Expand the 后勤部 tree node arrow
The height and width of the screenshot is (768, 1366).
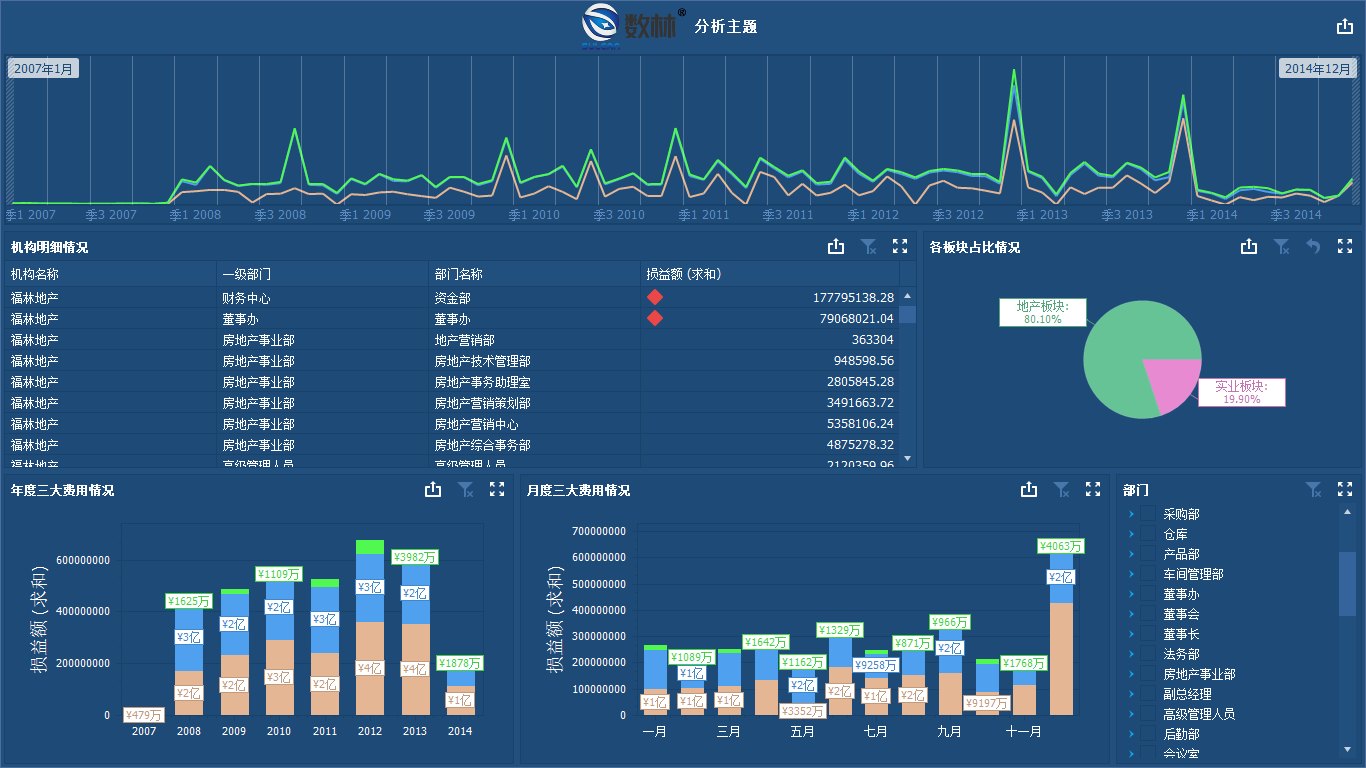coord(1131,733)
